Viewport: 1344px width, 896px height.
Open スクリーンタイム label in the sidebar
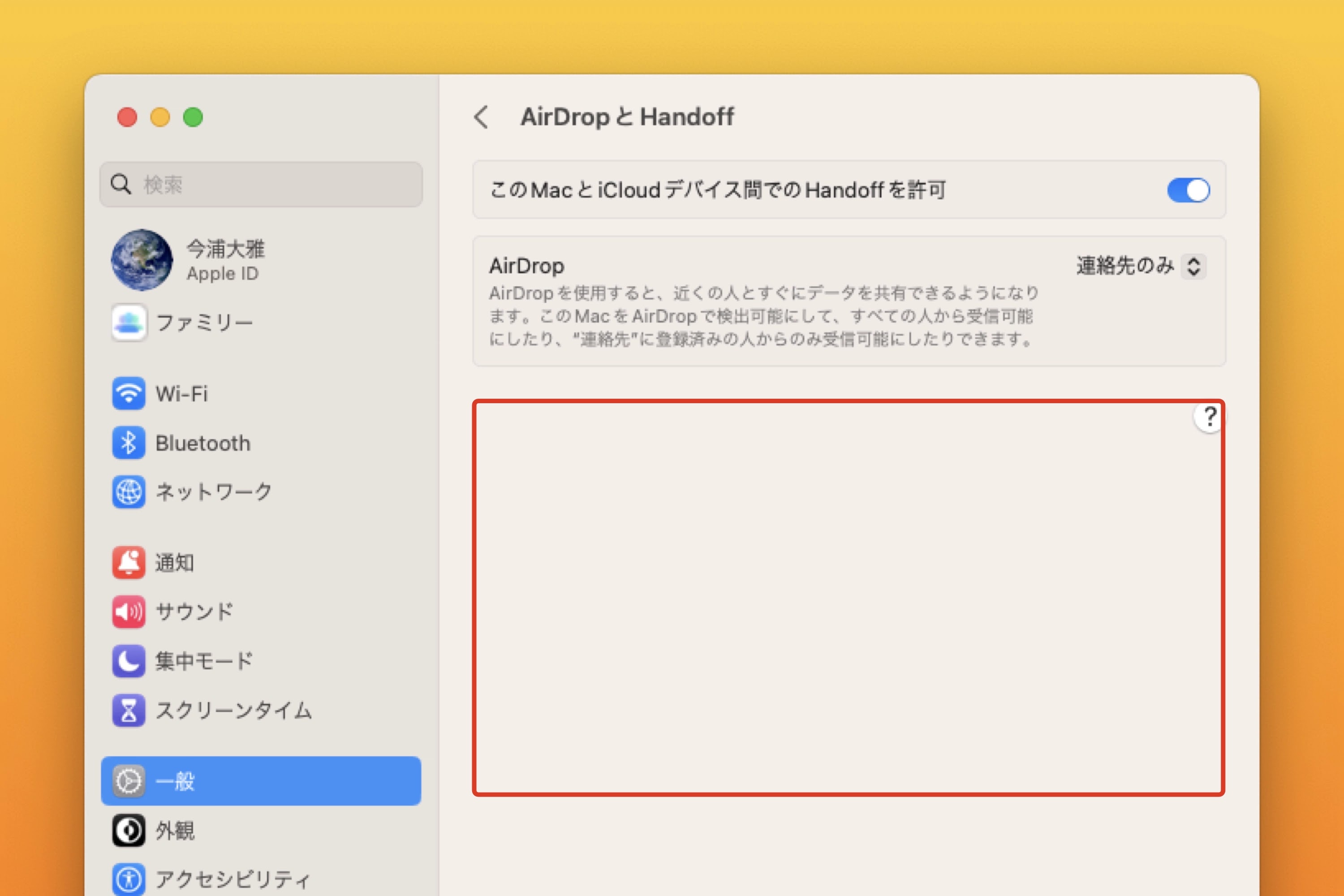[x=234, y=710]
